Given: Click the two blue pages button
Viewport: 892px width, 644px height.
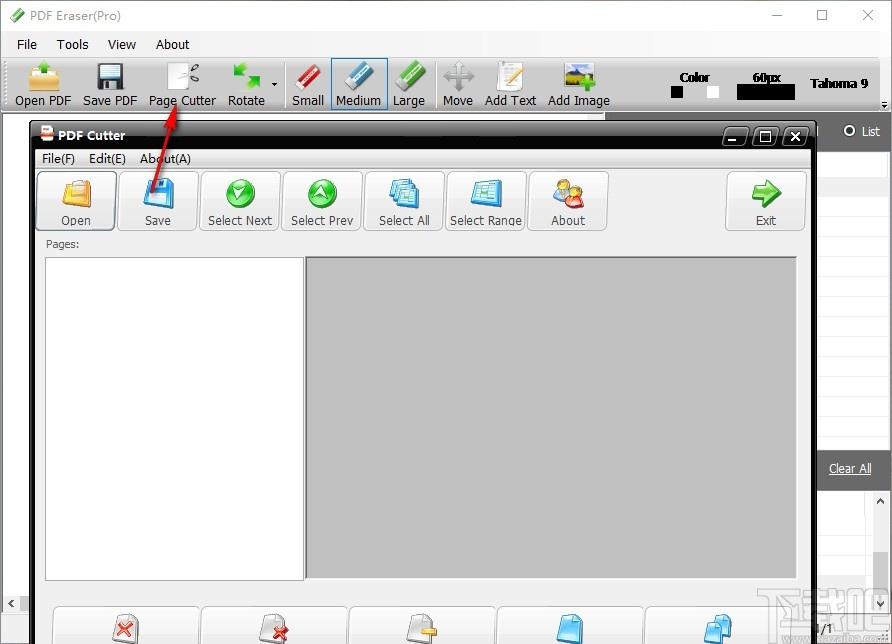Looking at the screenshot, I should coord(717,626).
